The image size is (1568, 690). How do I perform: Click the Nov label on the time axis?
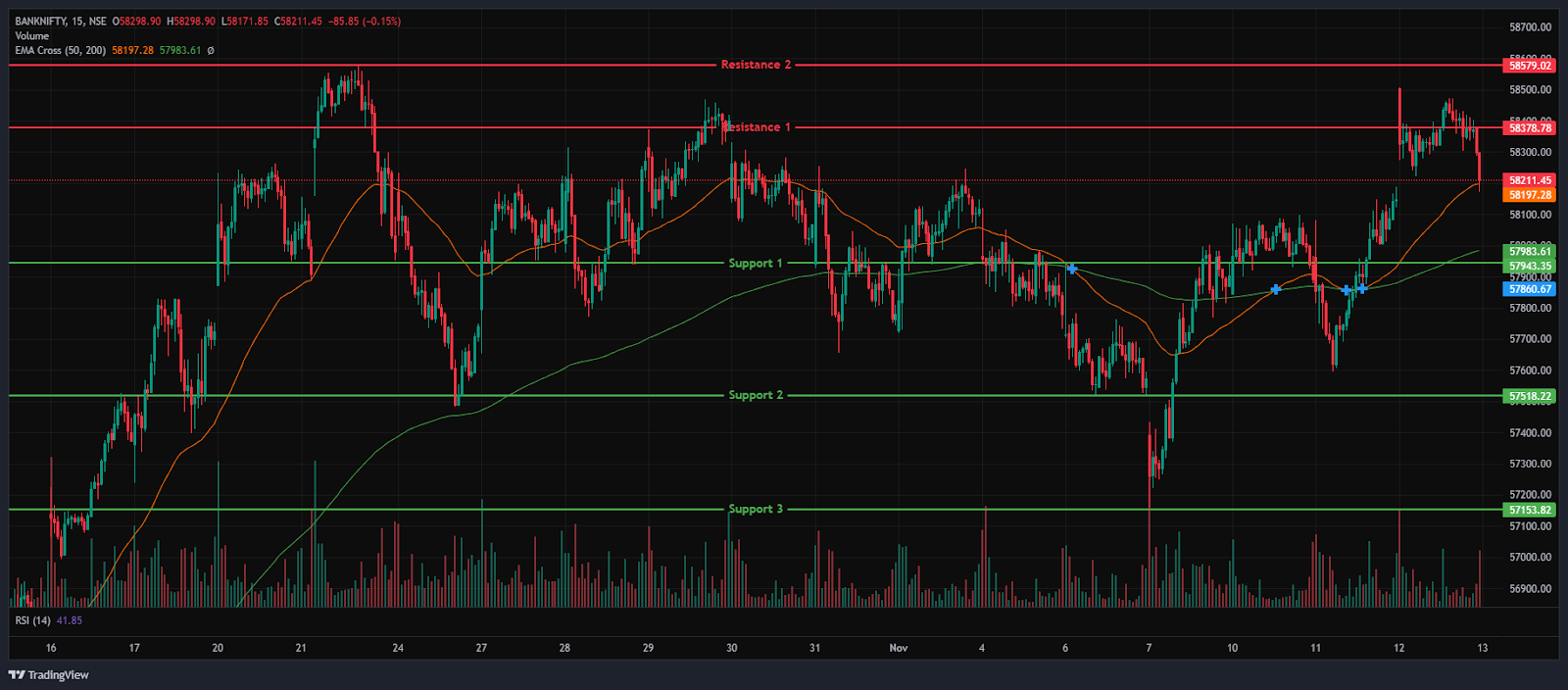click(898, 648)
